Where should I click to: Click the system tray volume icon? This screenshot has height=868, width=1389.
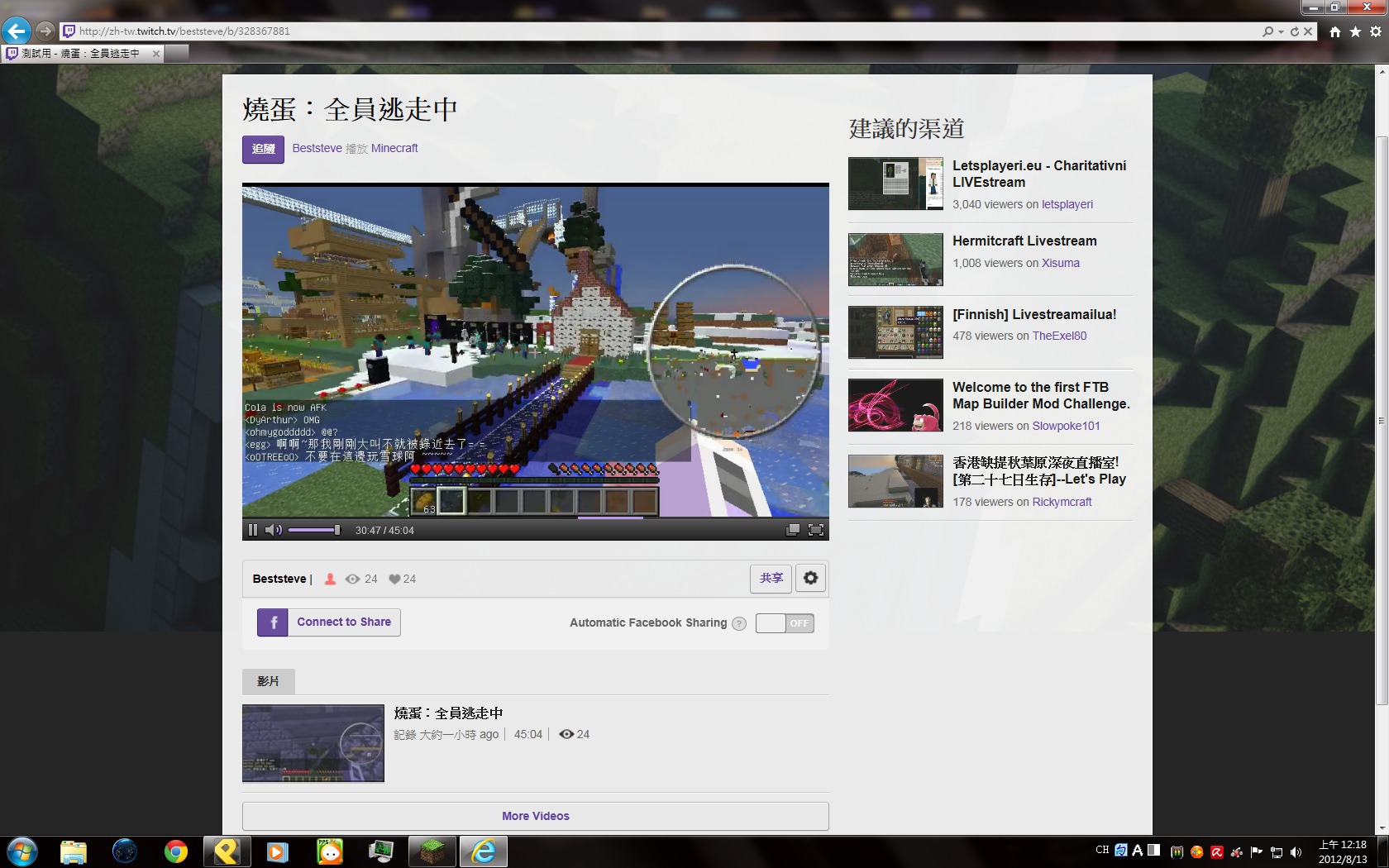point(1296,852)
